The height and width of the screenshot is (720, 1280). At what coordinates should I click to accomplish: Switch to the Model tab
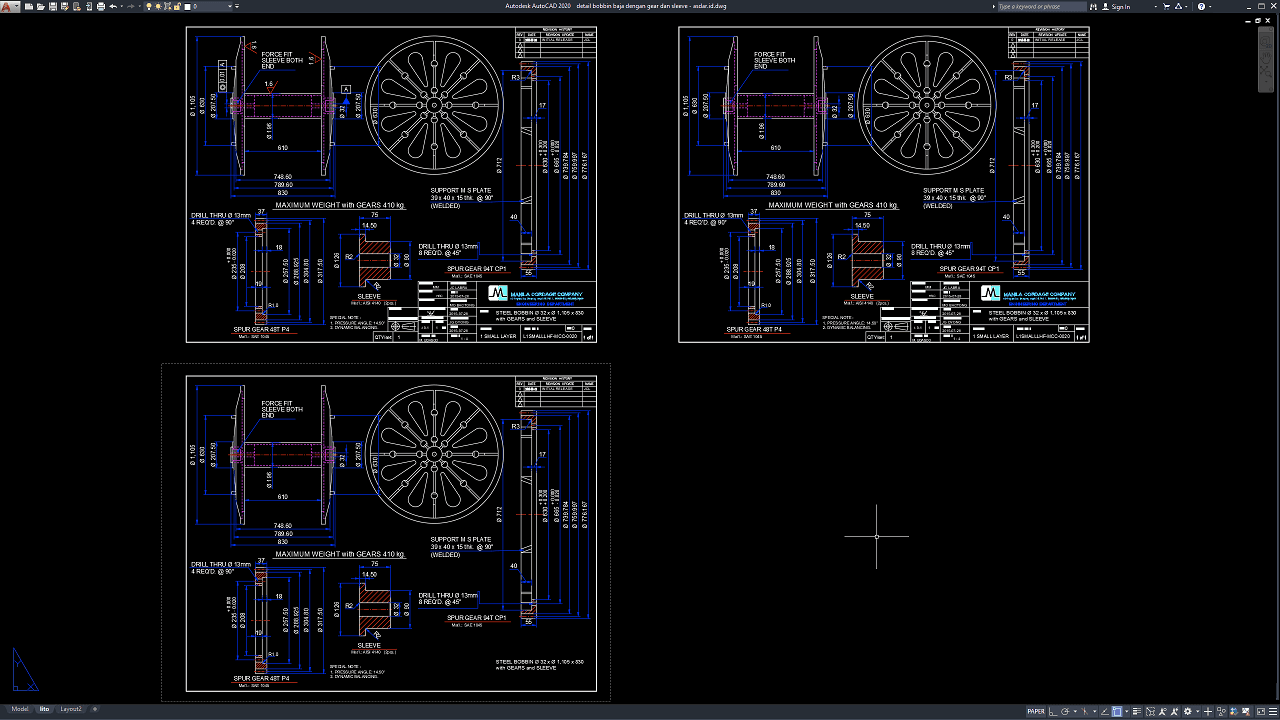19,709
